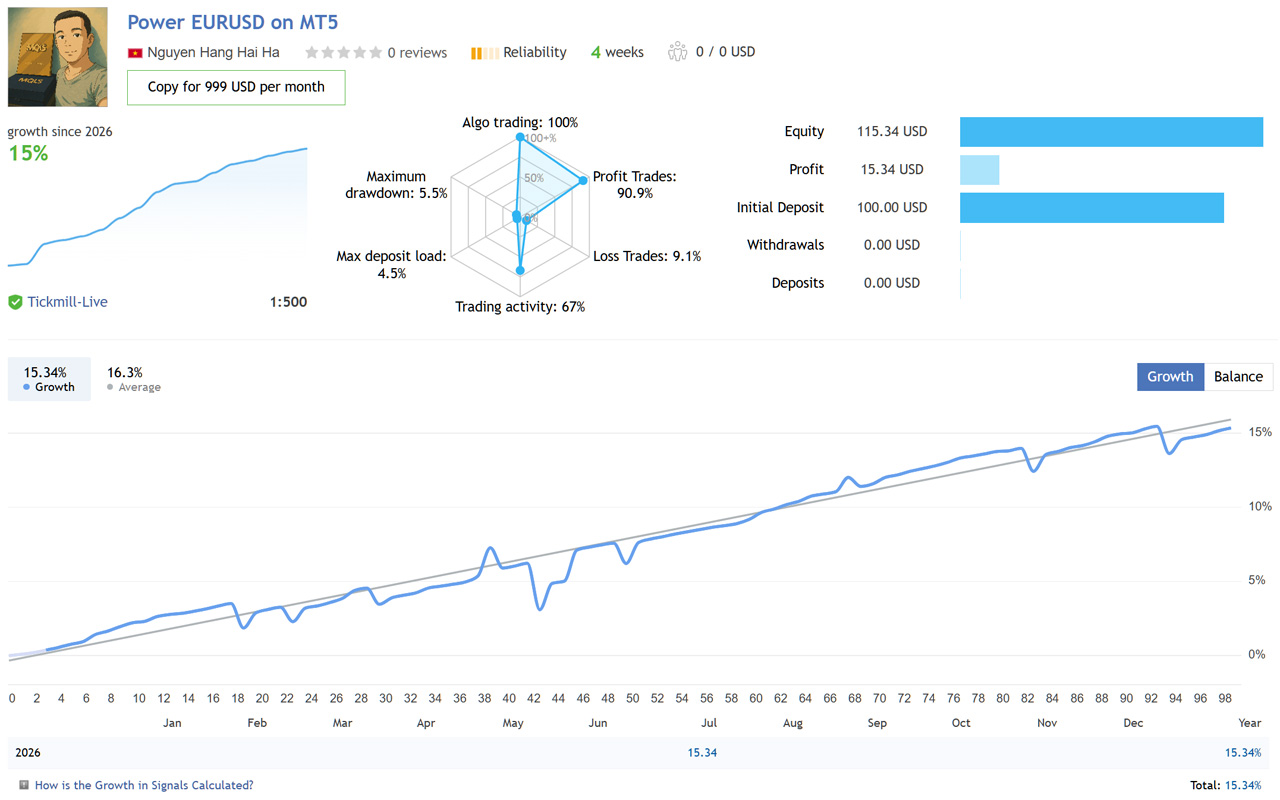Click the question icon near Growth calculation link
Screen dimensions: 1280x800
click(24, 785)
